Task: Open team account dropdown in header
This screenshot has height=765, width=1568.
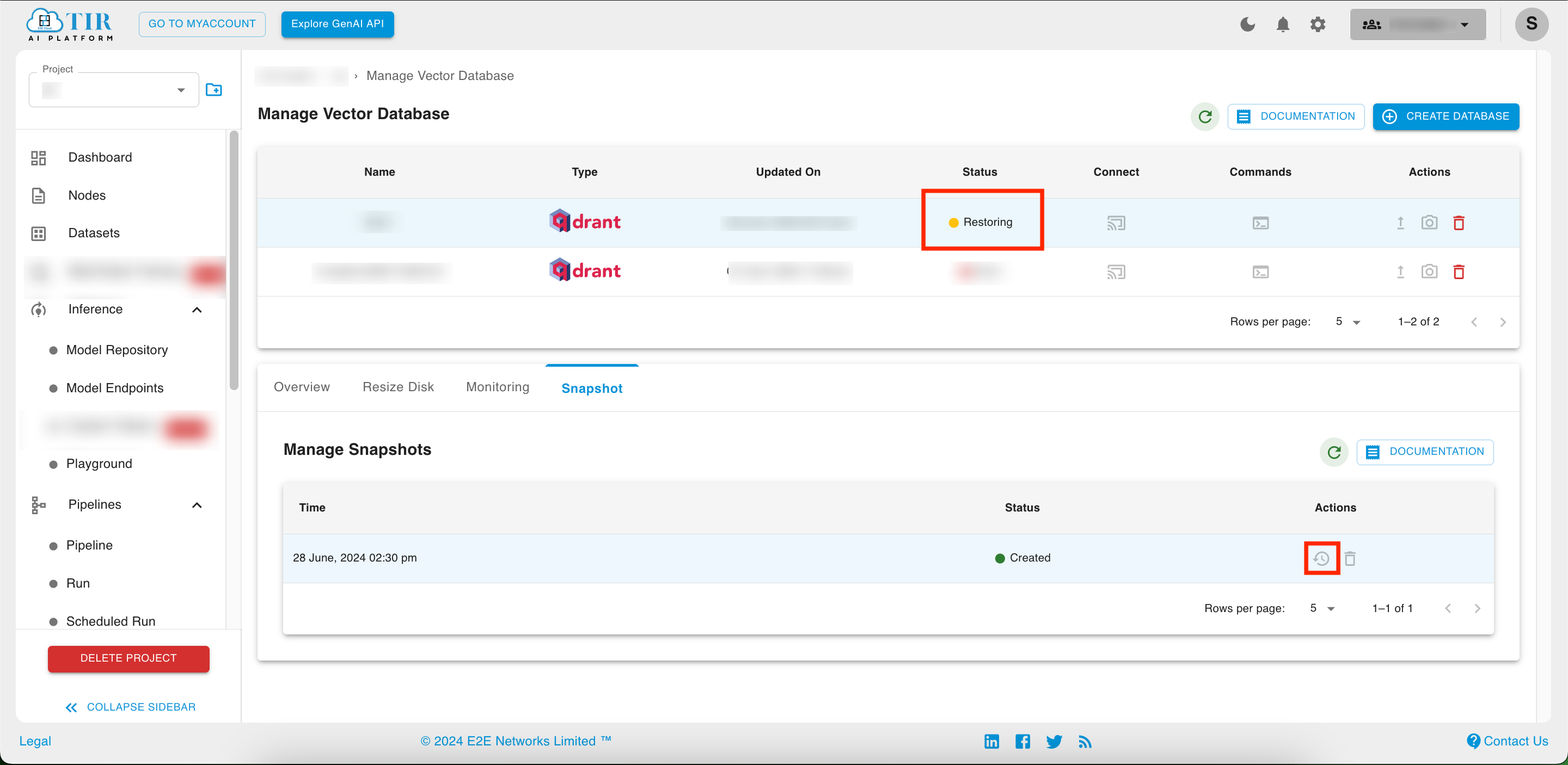Action: pos(1417,24)
